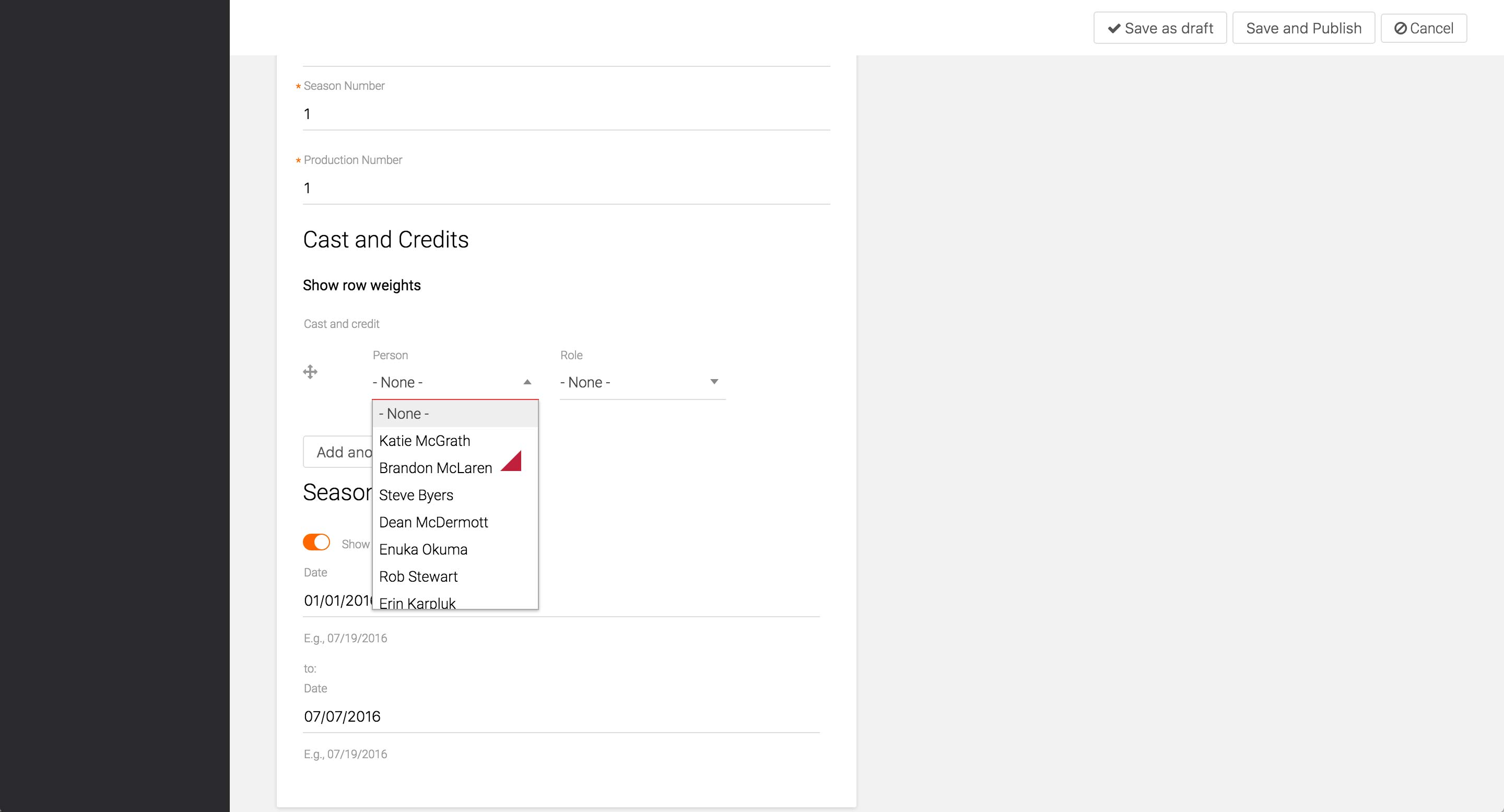Toggle the orange Show switch
Viewport: 1504px width, 812px height.
(x=316, y=543)
